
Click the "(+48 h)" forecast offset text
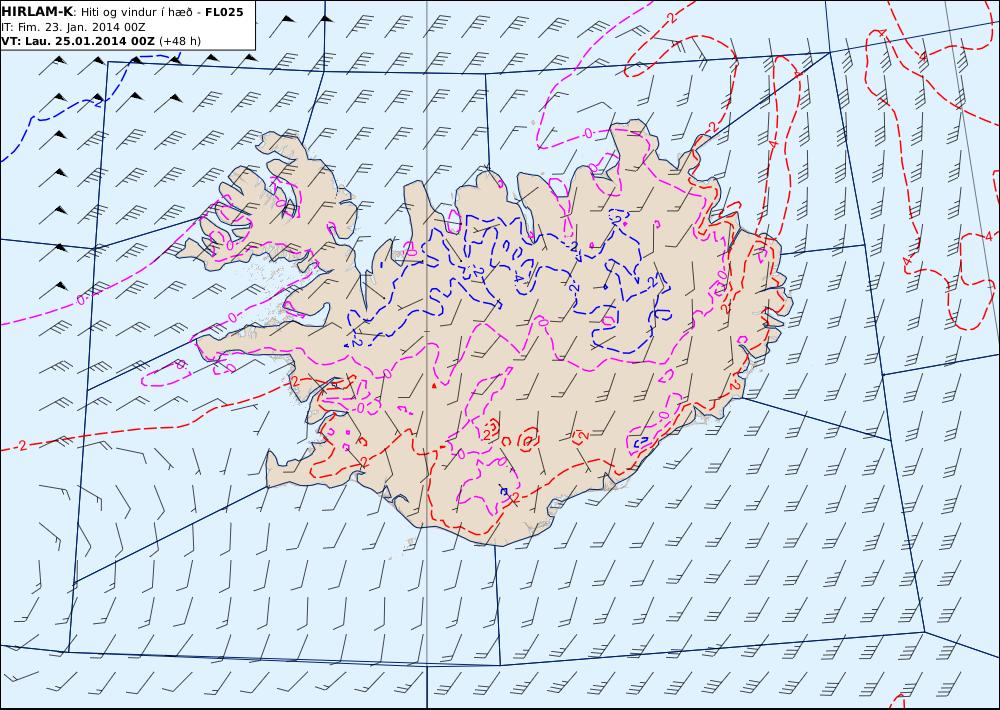point(180,41)
